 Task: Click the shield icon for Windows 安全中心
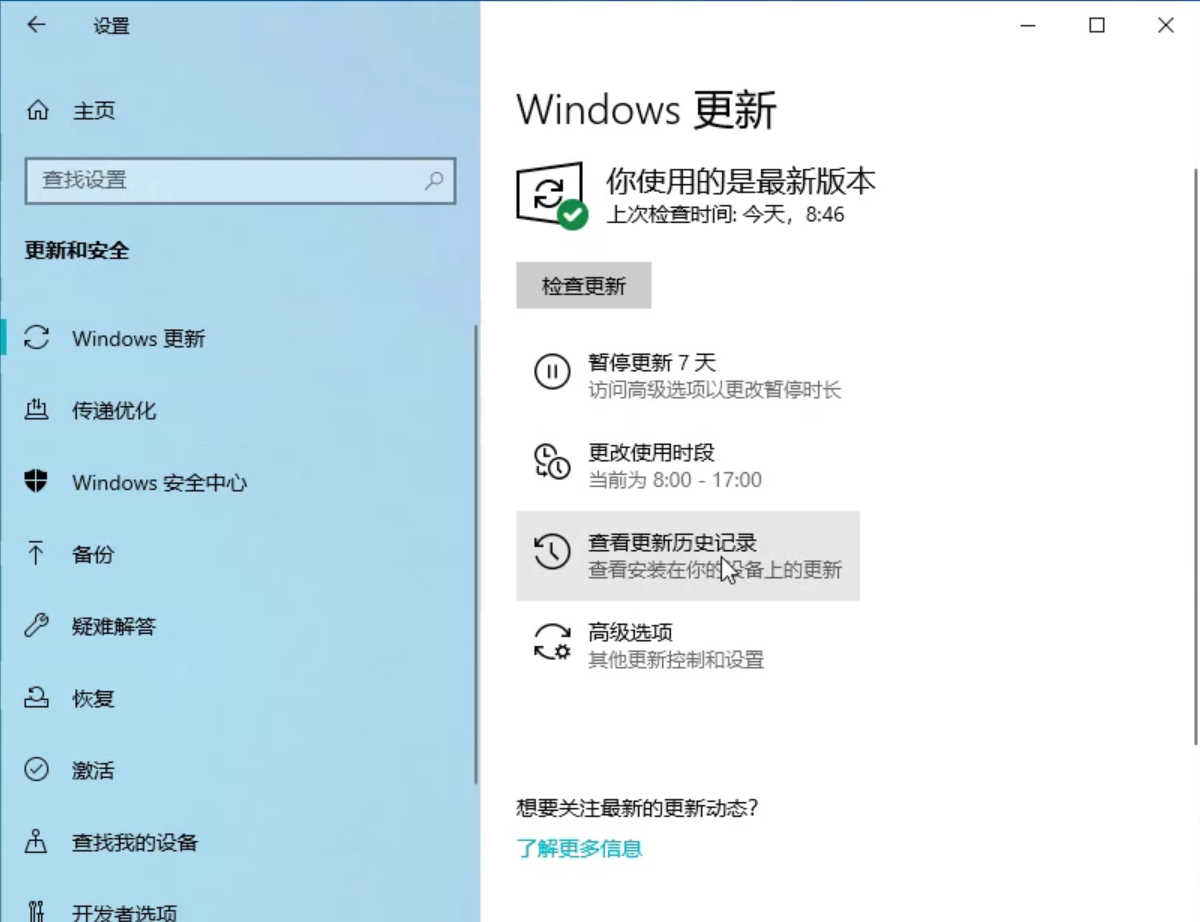tap(37, 482)
